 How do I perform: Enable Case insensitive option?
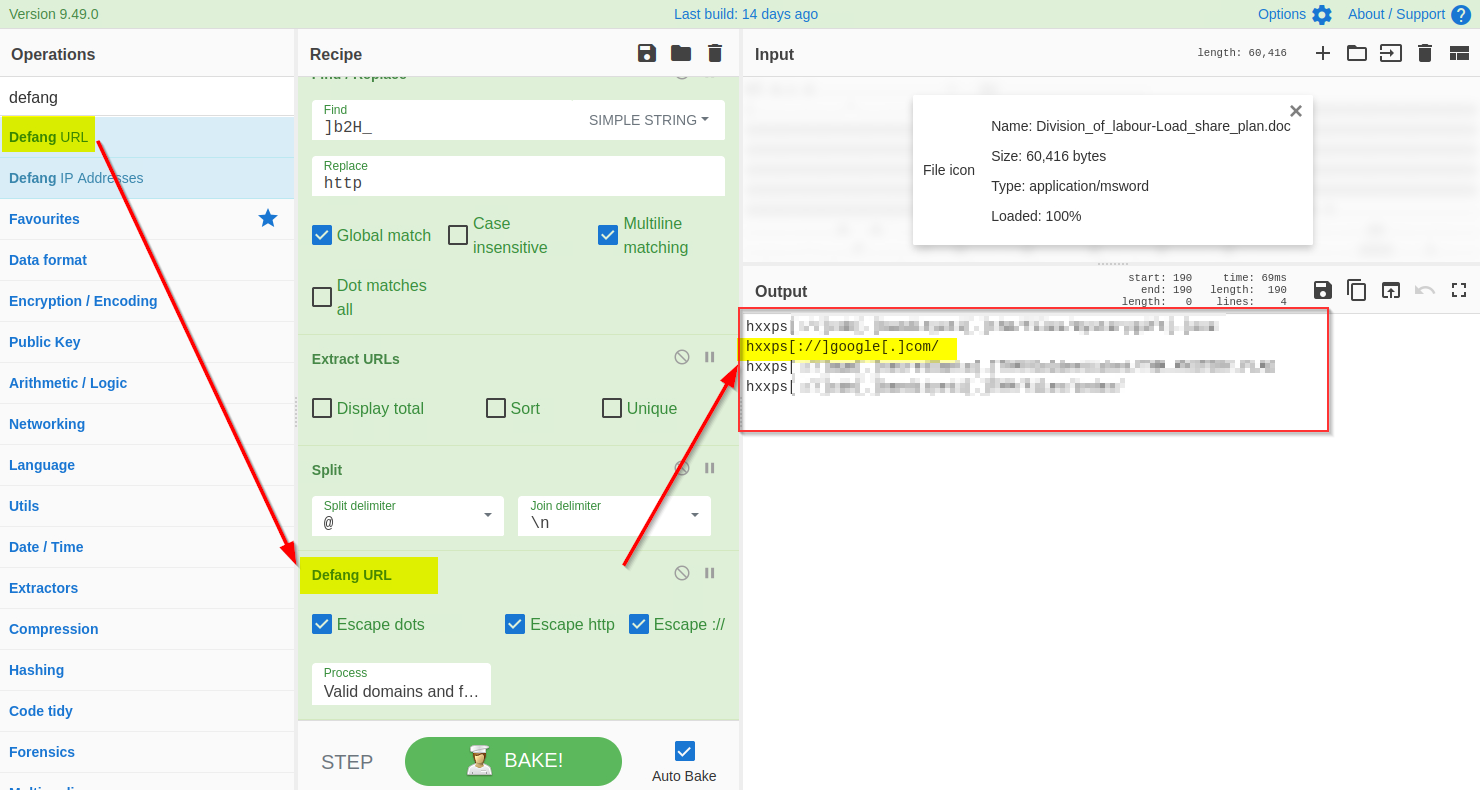coord(458,235)
